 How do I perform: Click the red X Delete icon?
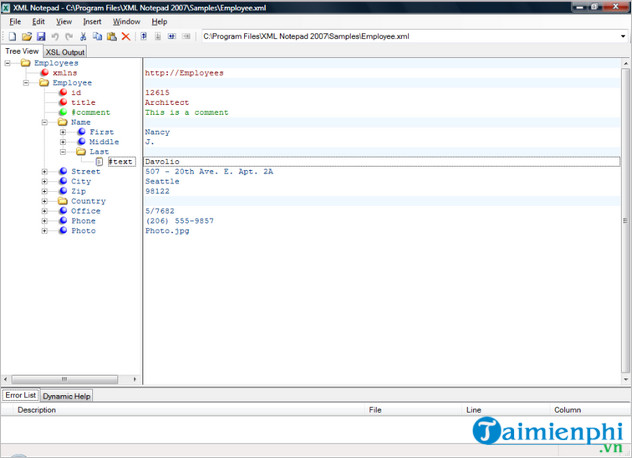pos(125,37)
